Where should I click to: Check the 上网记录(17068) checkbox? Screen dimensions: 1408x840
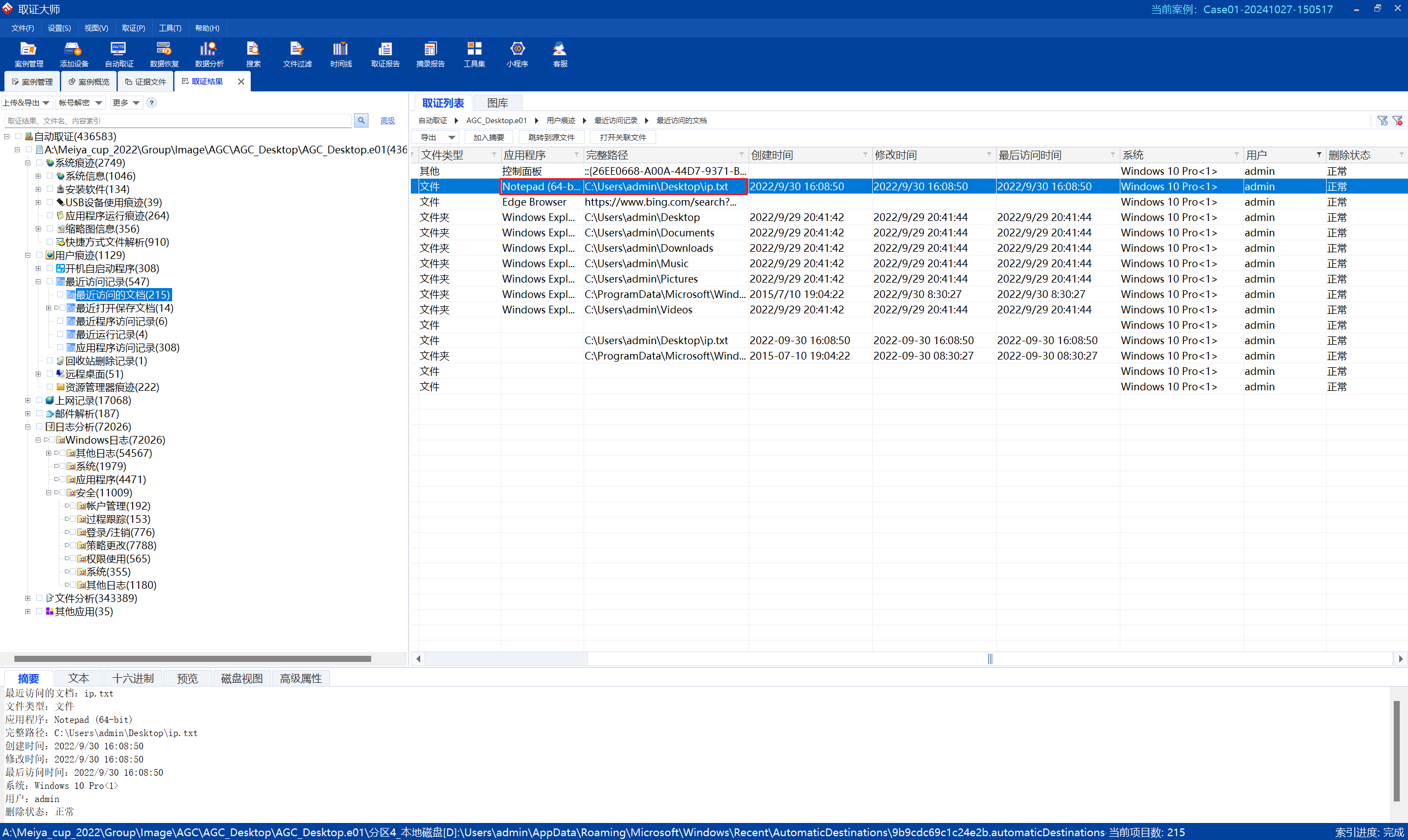(x=39, y=400)
